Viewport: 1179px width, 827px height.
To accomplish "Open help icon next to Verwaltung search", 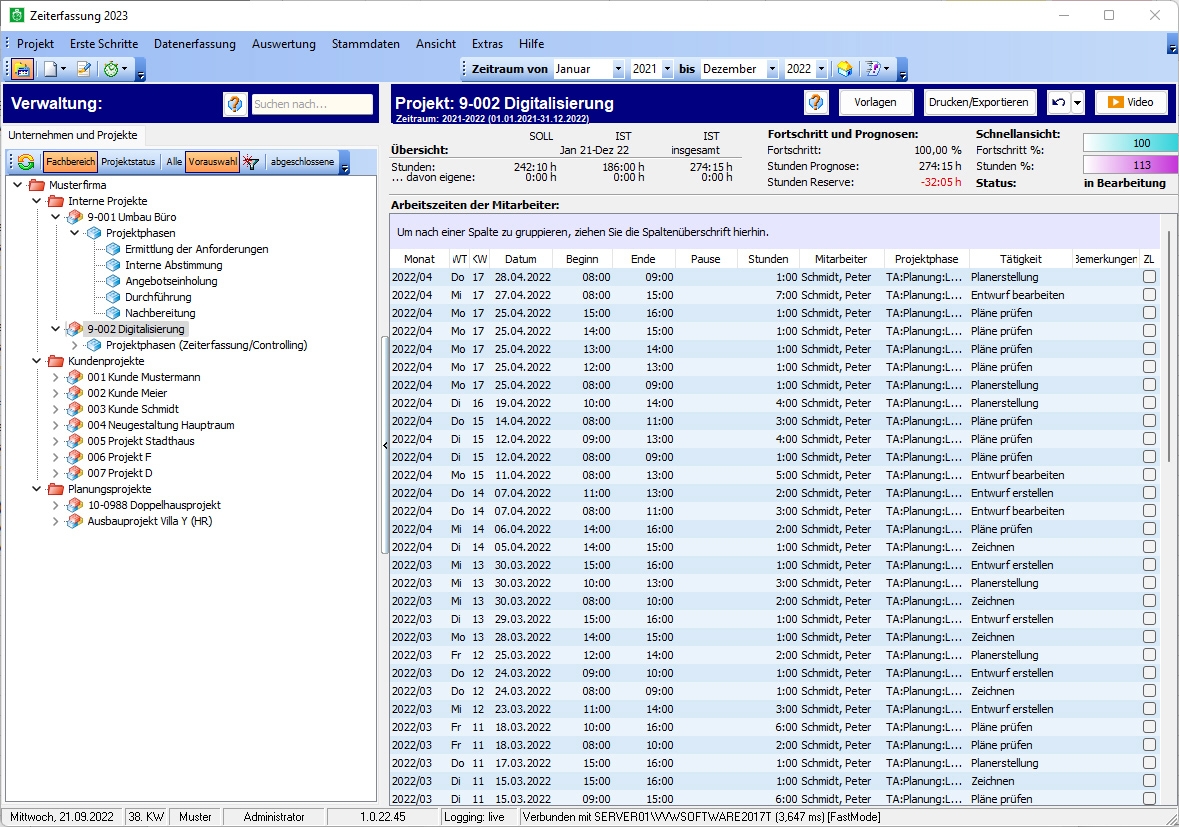I will [x=235, y=103].
